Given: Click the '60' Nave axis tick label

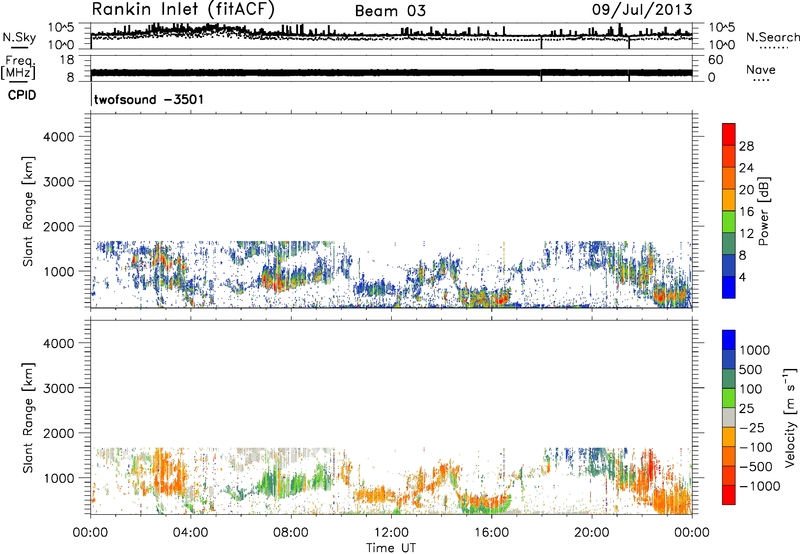Looking at the screenshot, I should click(x=715, y=60).
